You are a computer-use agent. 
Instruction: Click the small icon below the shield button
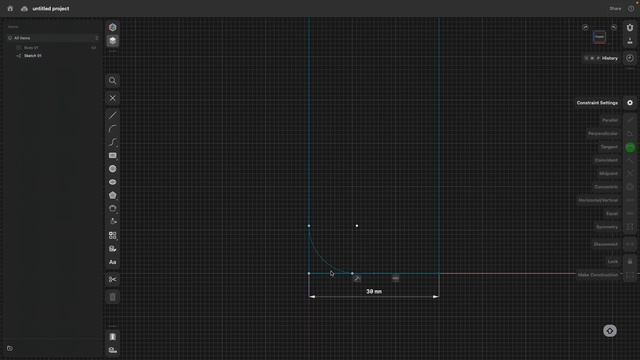click(x=630, y=41)
